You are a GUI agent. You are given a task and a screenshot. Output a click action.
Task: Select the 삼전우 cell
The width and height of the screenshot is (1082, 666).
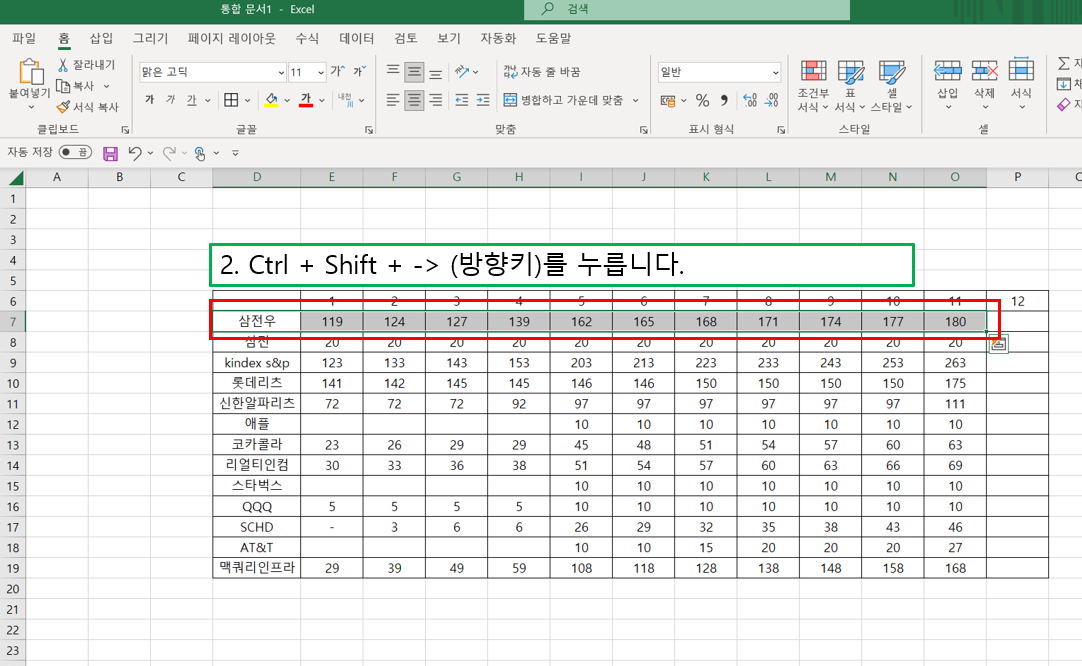[x=257, y=322]
